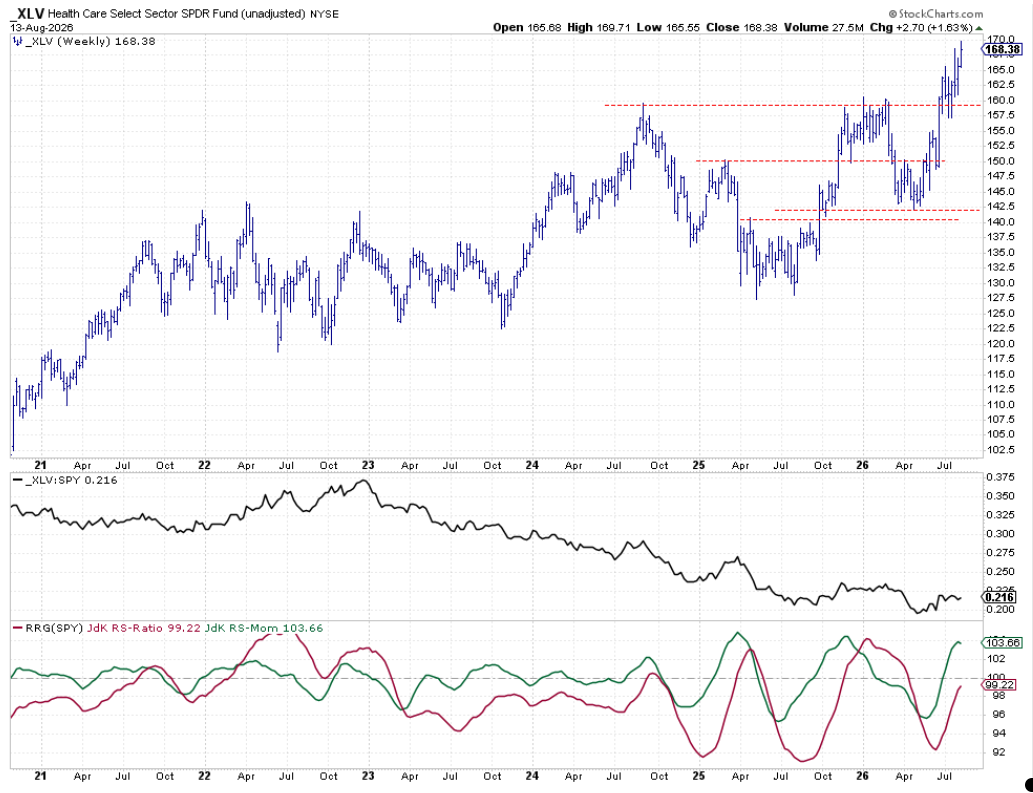
Task: Click the 102 label on the RRG axis
Action: coord(995,659)
